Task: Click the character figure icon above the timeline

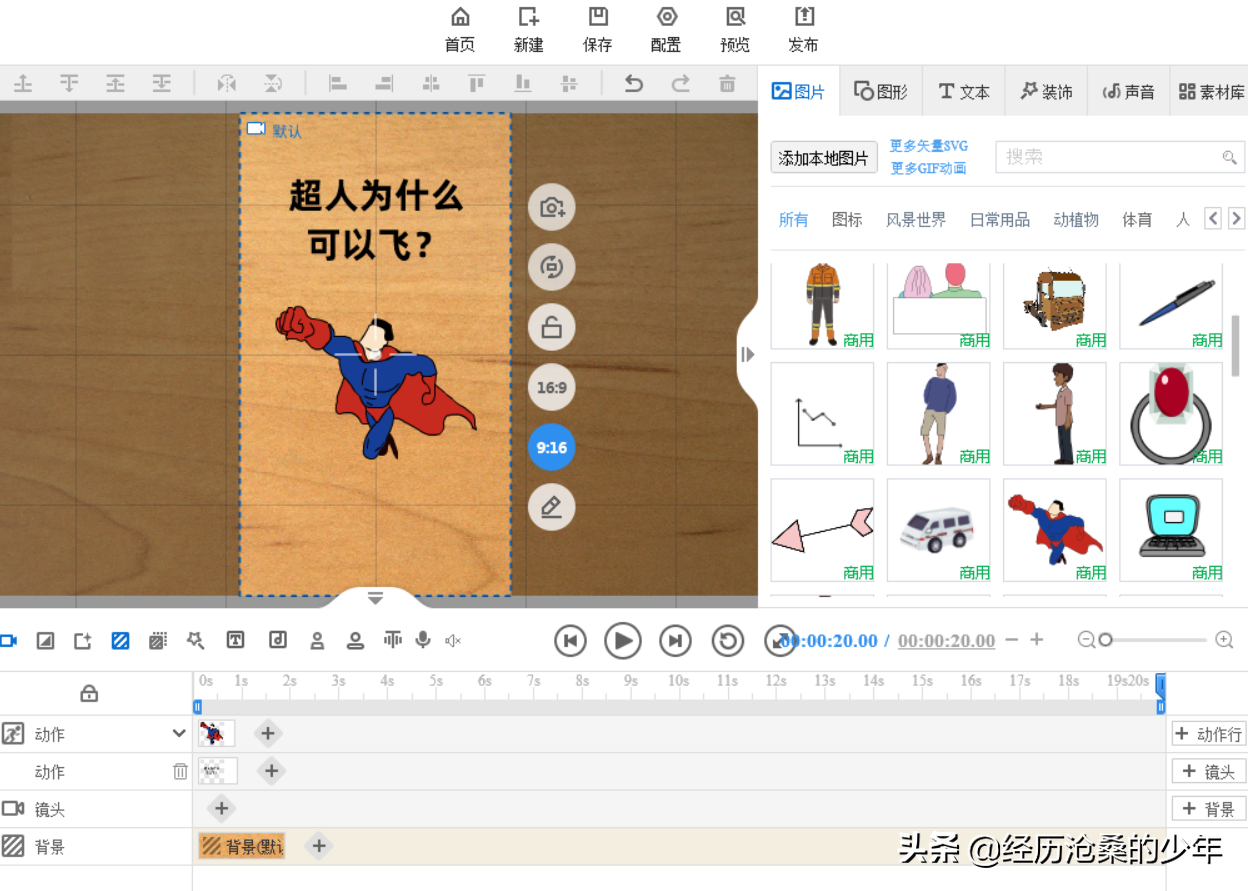Action: click(x=317, y=640)
